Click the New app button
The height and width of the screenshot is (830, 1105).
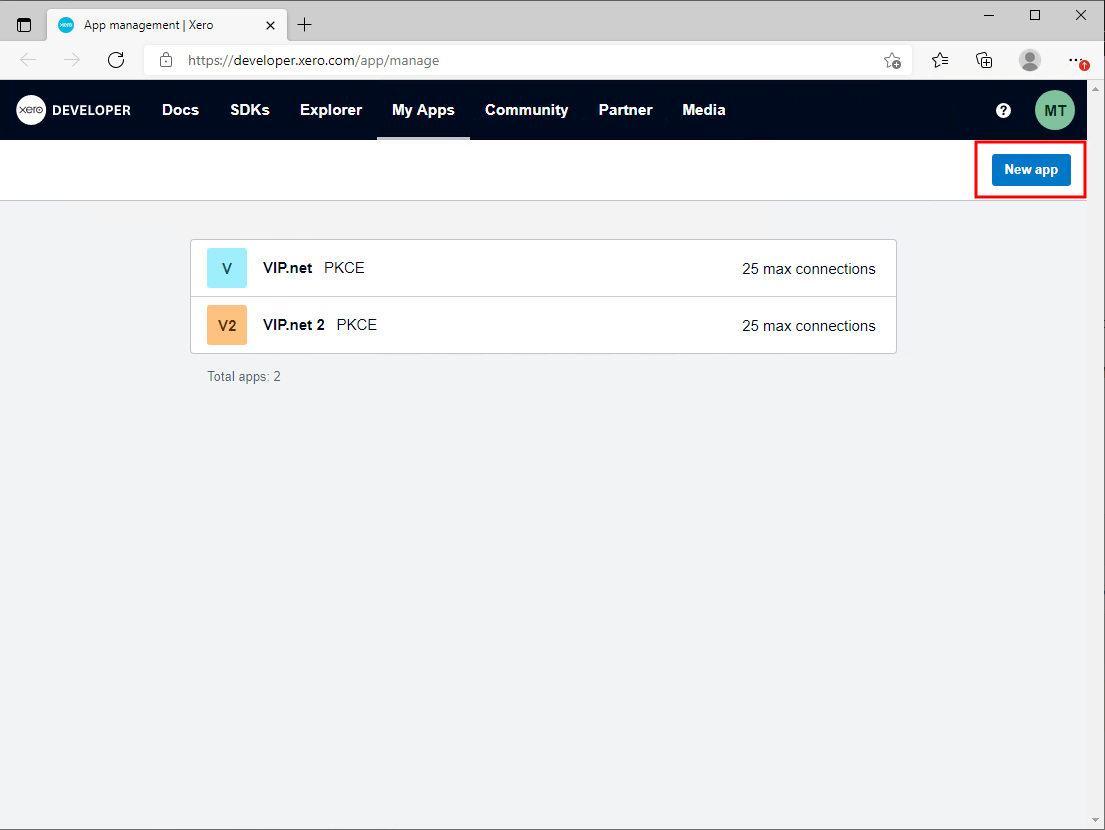point(1031,170)
